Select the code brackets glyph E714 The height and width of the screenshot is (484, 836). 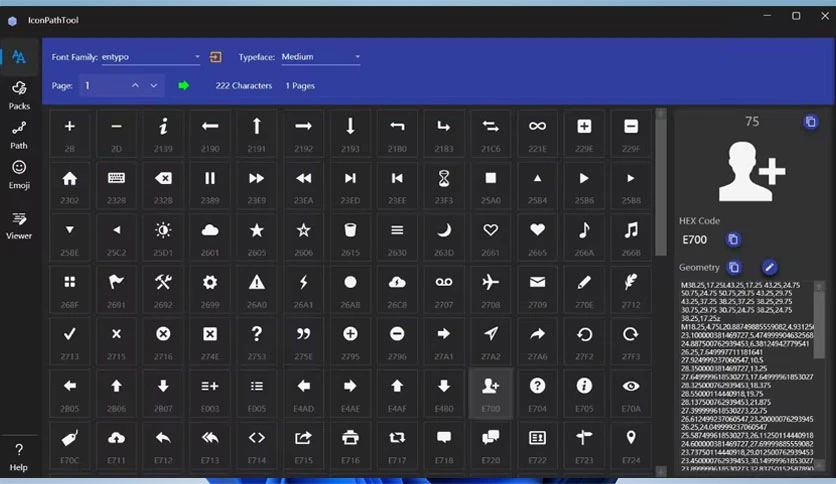click(256, 446)
